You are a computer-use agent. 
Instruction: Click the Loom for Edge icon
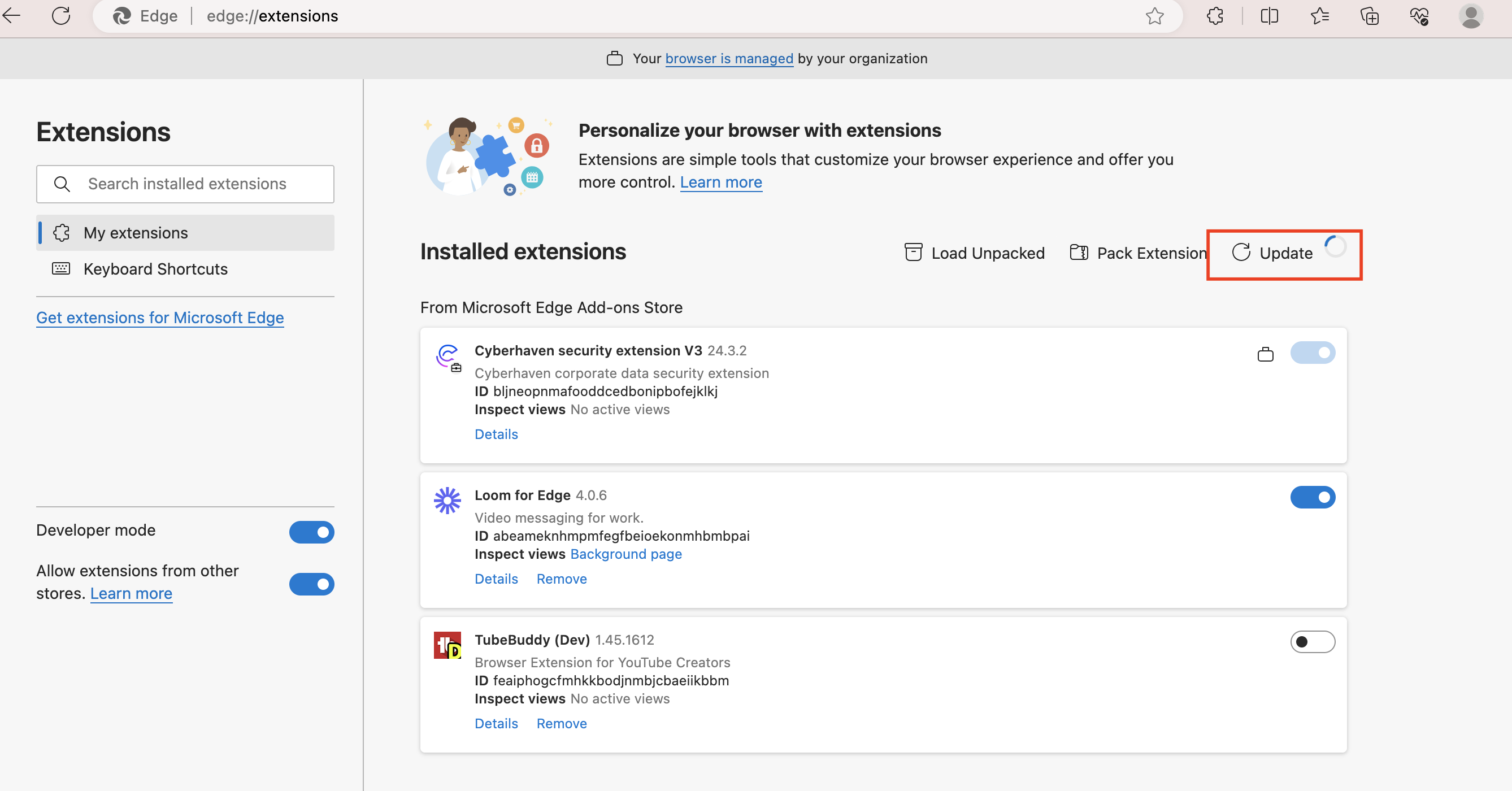click(447, 501)
